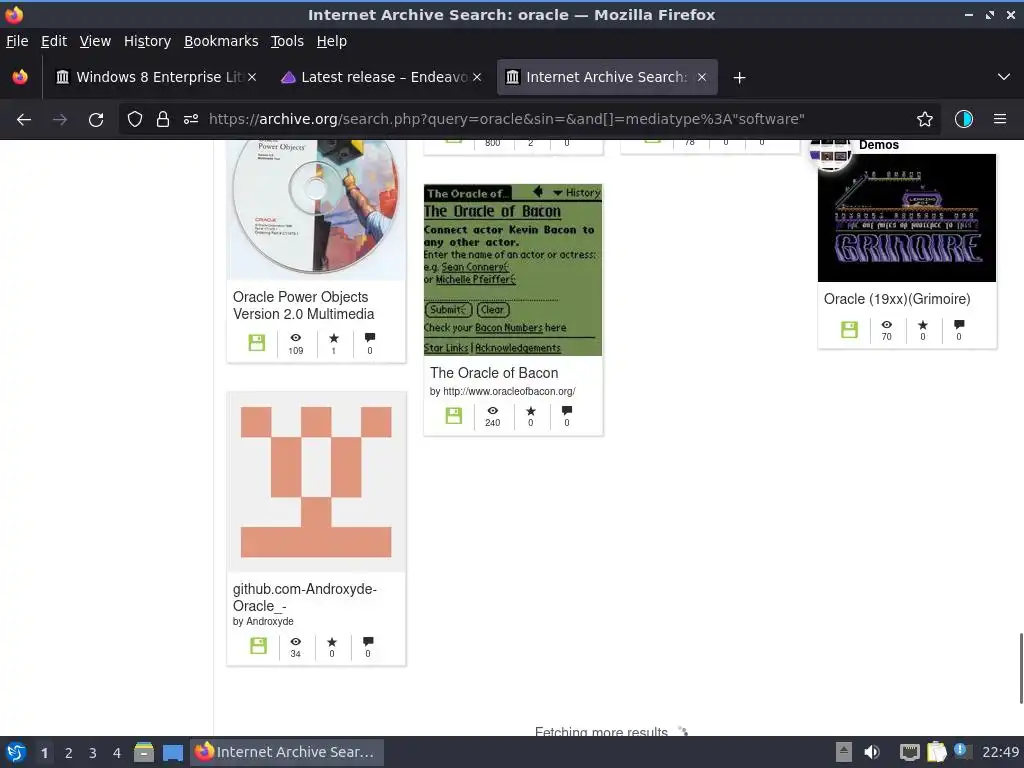
Task: Close the Internet Archive Search tab
Action: pyautogui.click(x=701, y=77)
